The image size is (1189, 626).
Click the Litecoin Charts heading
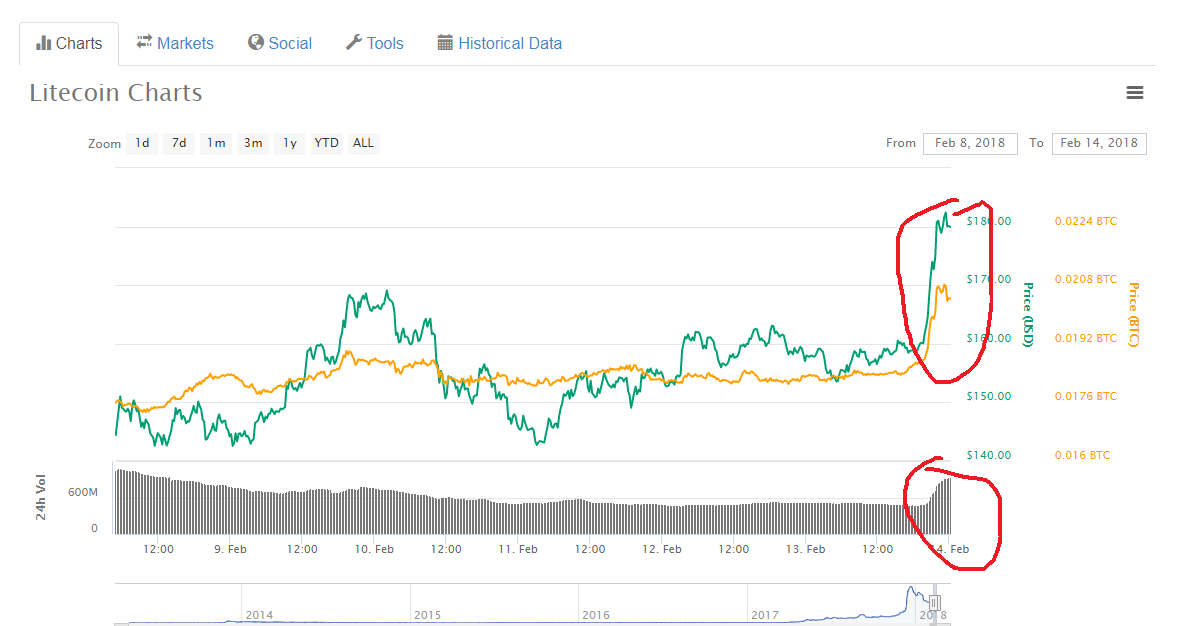coord(116,92)
